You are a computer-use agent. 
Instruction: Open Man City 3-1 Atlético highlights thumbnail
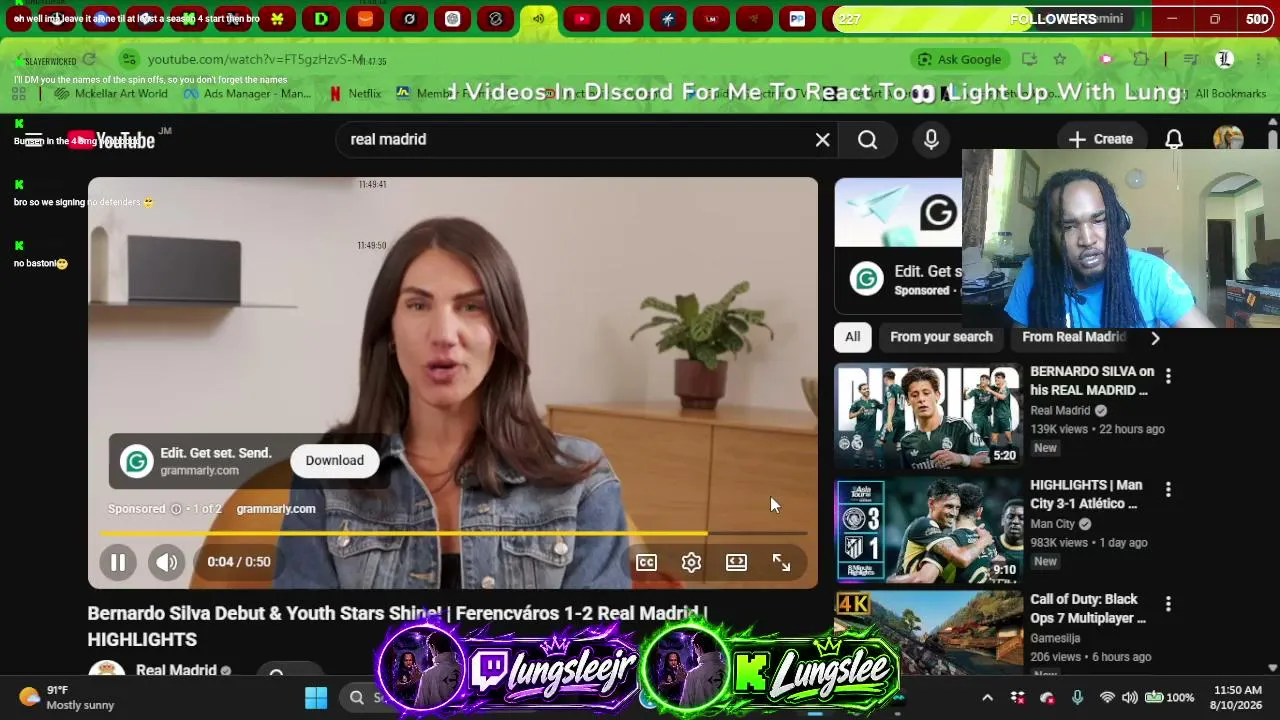[x=929, y=530]
